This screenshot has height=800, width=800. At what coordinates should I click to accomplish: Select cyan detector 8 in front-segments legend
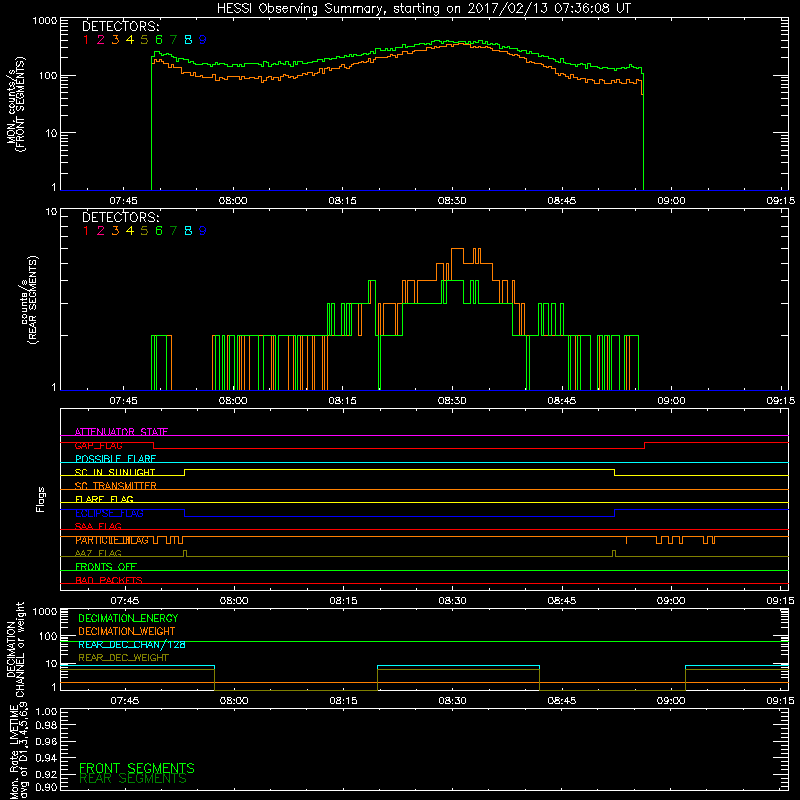188,40
